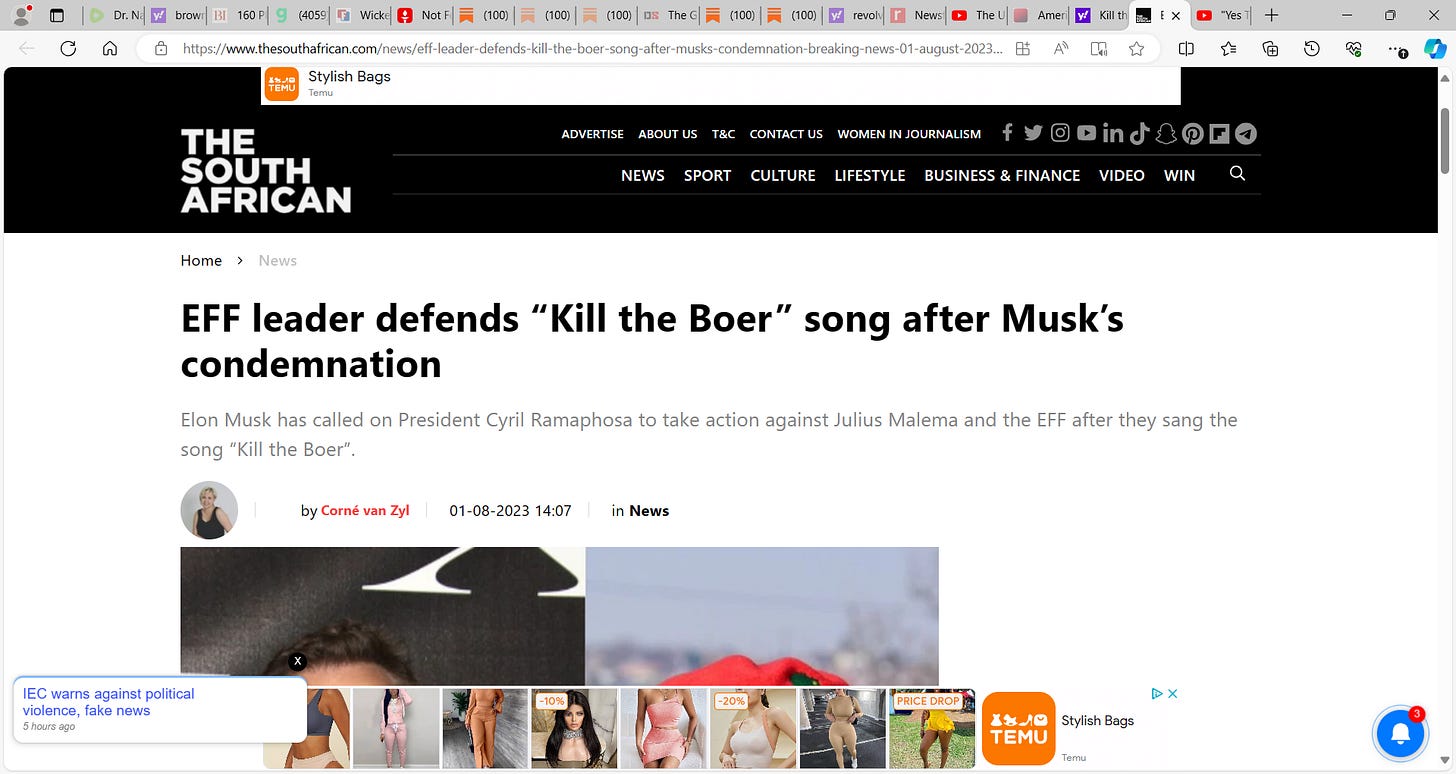
Task: Open the WIN navigation item
Action: (1179, 175)
